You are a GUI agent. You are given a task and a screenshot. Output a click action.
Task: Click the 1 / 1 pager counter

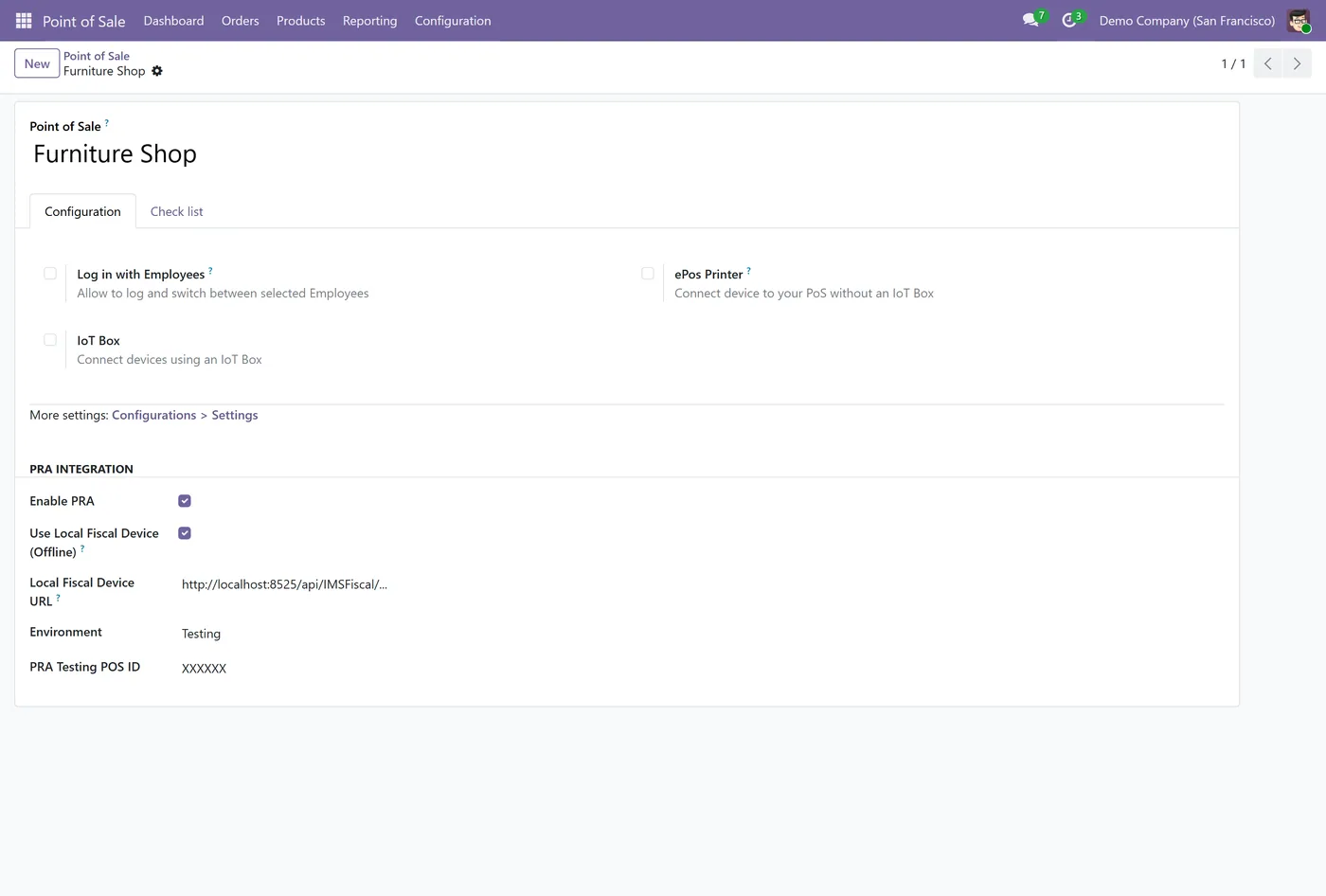[1233, 63]
